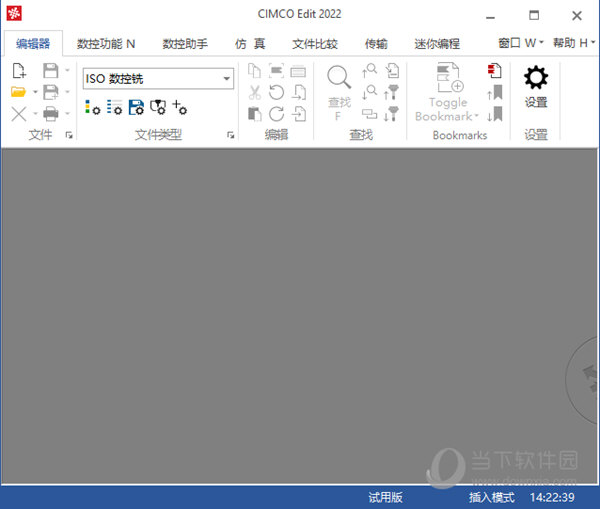The height and width of the screenshot is (509, 600).
Task: Switch to the 仿真 tab
Action: coord(250,44)
